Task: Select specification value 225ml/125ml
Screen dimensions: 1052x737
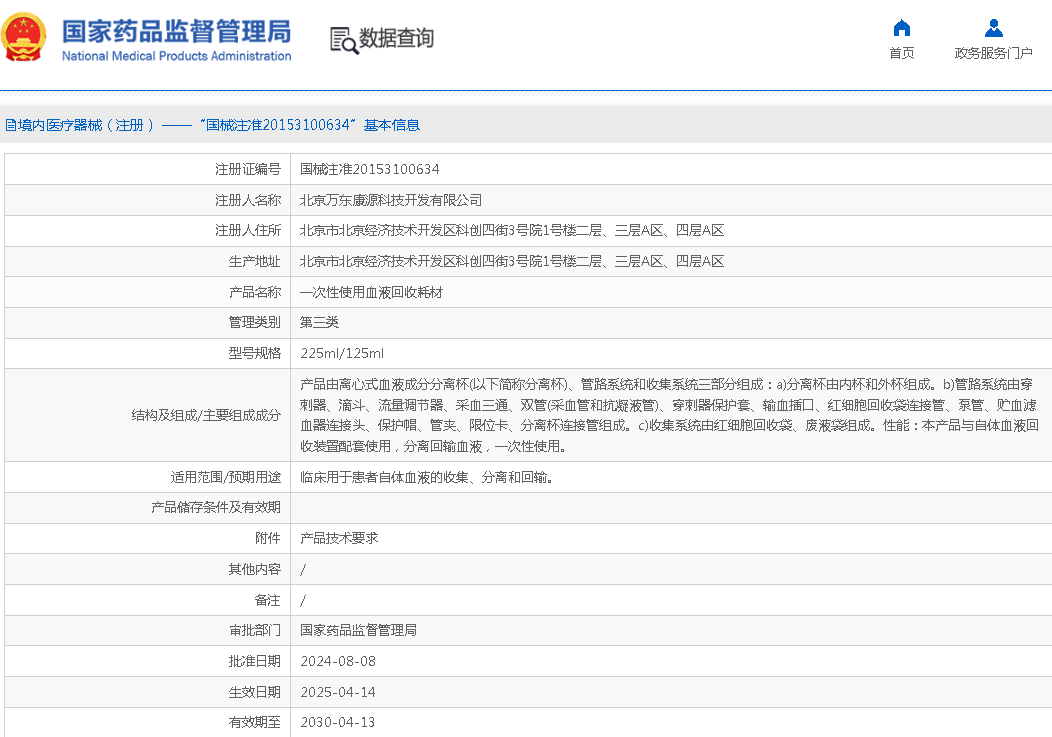Action: [342, 353]
